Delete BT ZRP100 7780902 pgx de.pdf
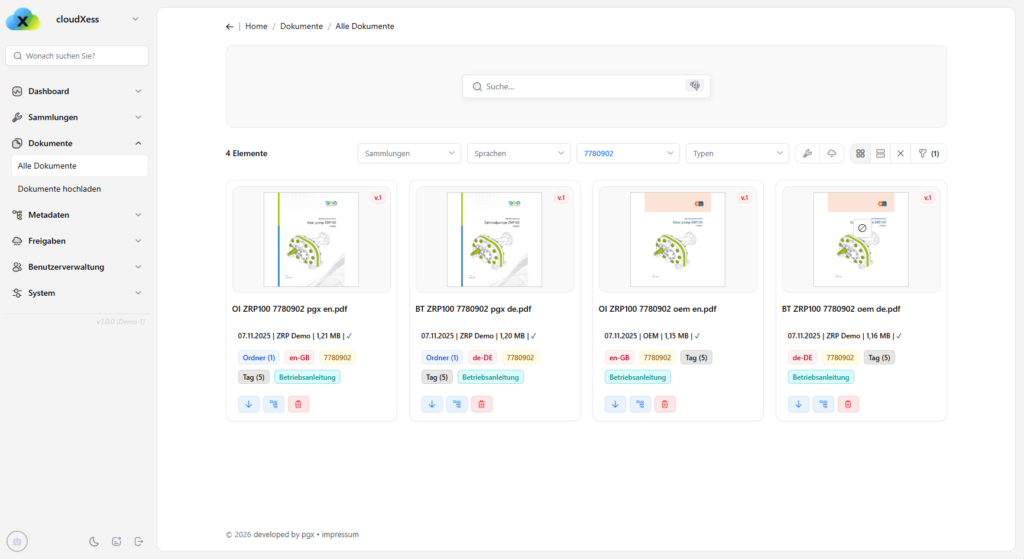The image size is (1024, 559). click(x=481, y=404)
